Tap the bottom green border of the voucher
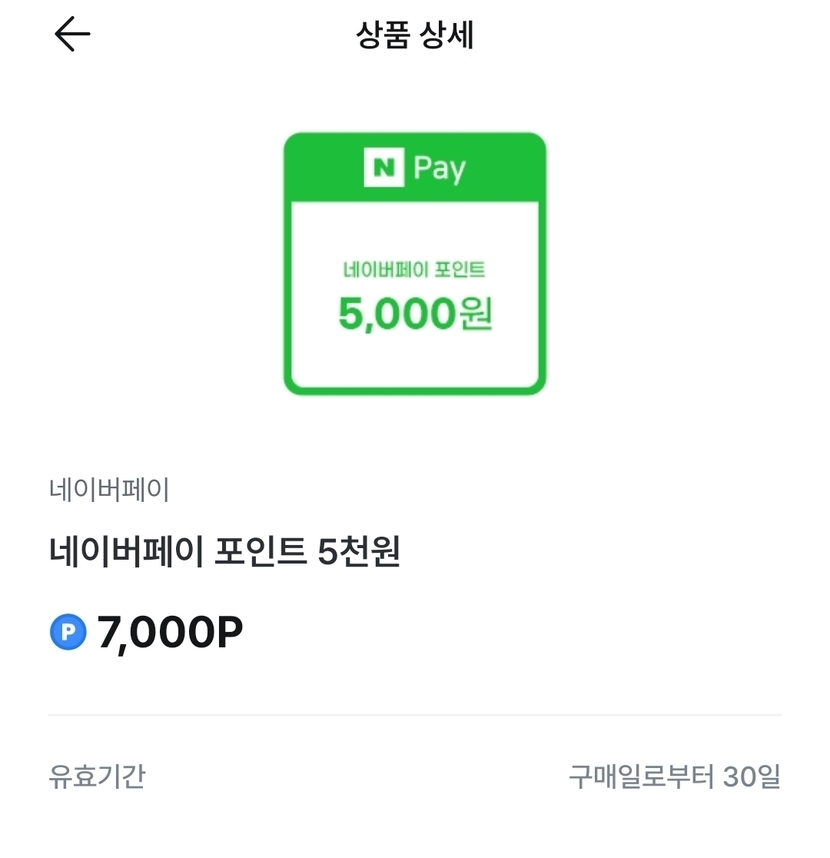The image size is (830, 858). (415, 388)
